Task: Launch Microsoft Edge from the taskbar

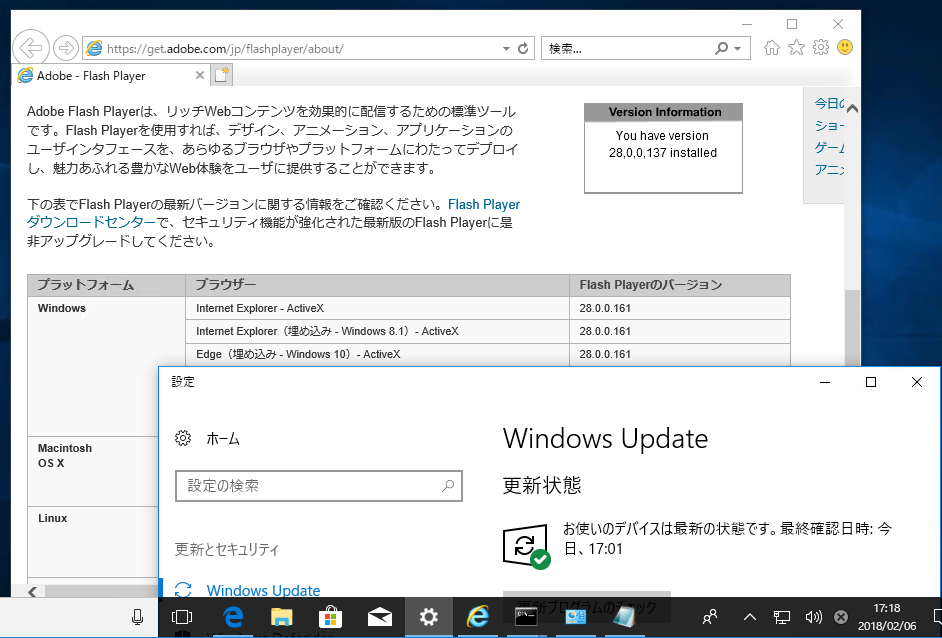Action: (233, 617)
